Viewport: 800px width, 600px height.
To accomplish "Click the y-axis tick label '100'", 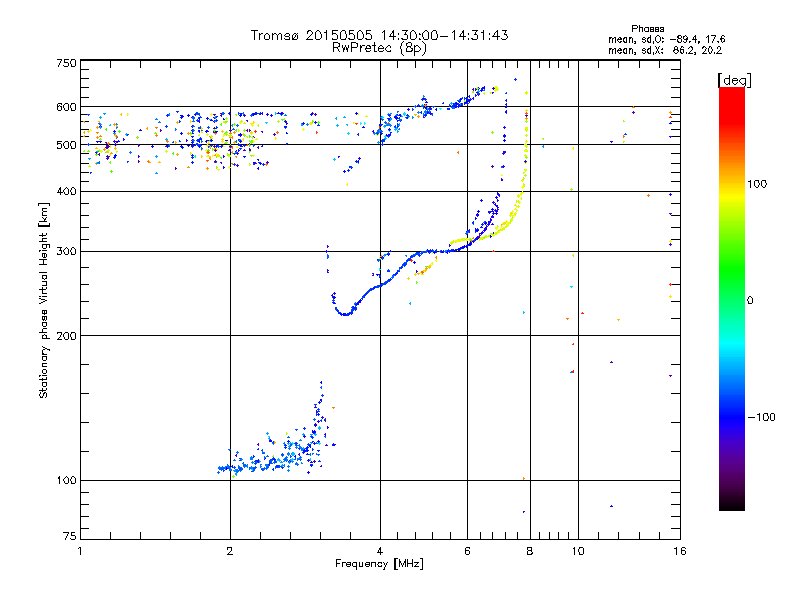I will tap(66, 481).
